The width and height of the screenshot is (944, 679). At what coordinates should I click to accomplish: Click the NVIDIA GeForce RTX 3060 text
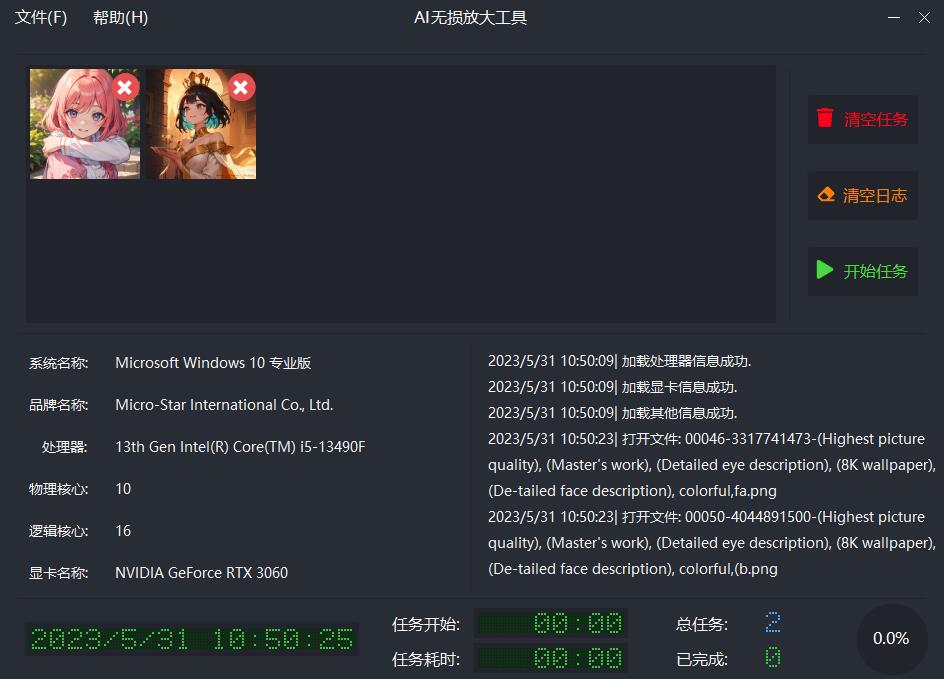coord(202,572)
